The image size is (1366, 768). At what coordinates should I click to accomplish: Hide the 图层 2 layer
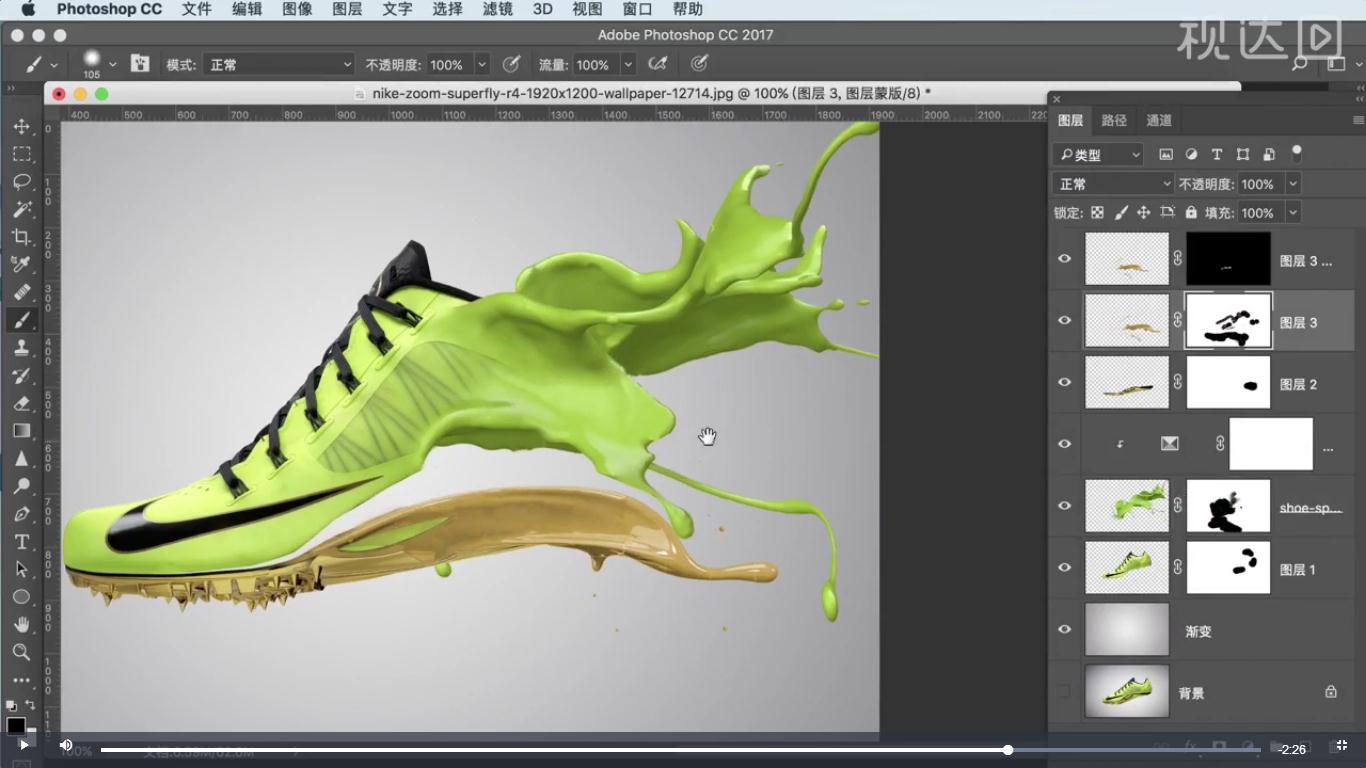[x=1064, y=382]
